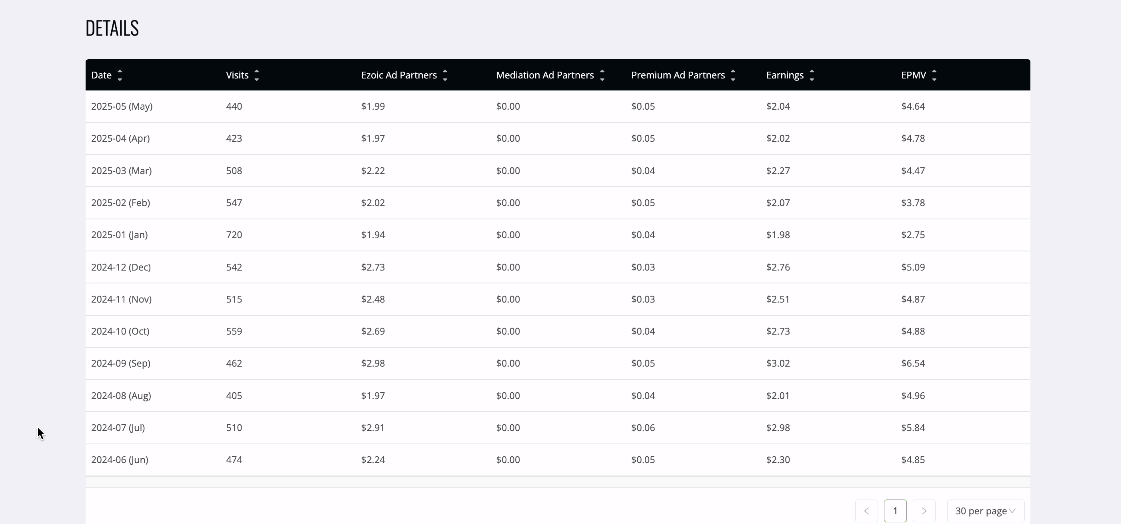Select the 2024-11 (Nov) date cell
Image resolution: width=1121 pixels, height=524 pixels.
point(122,300)
